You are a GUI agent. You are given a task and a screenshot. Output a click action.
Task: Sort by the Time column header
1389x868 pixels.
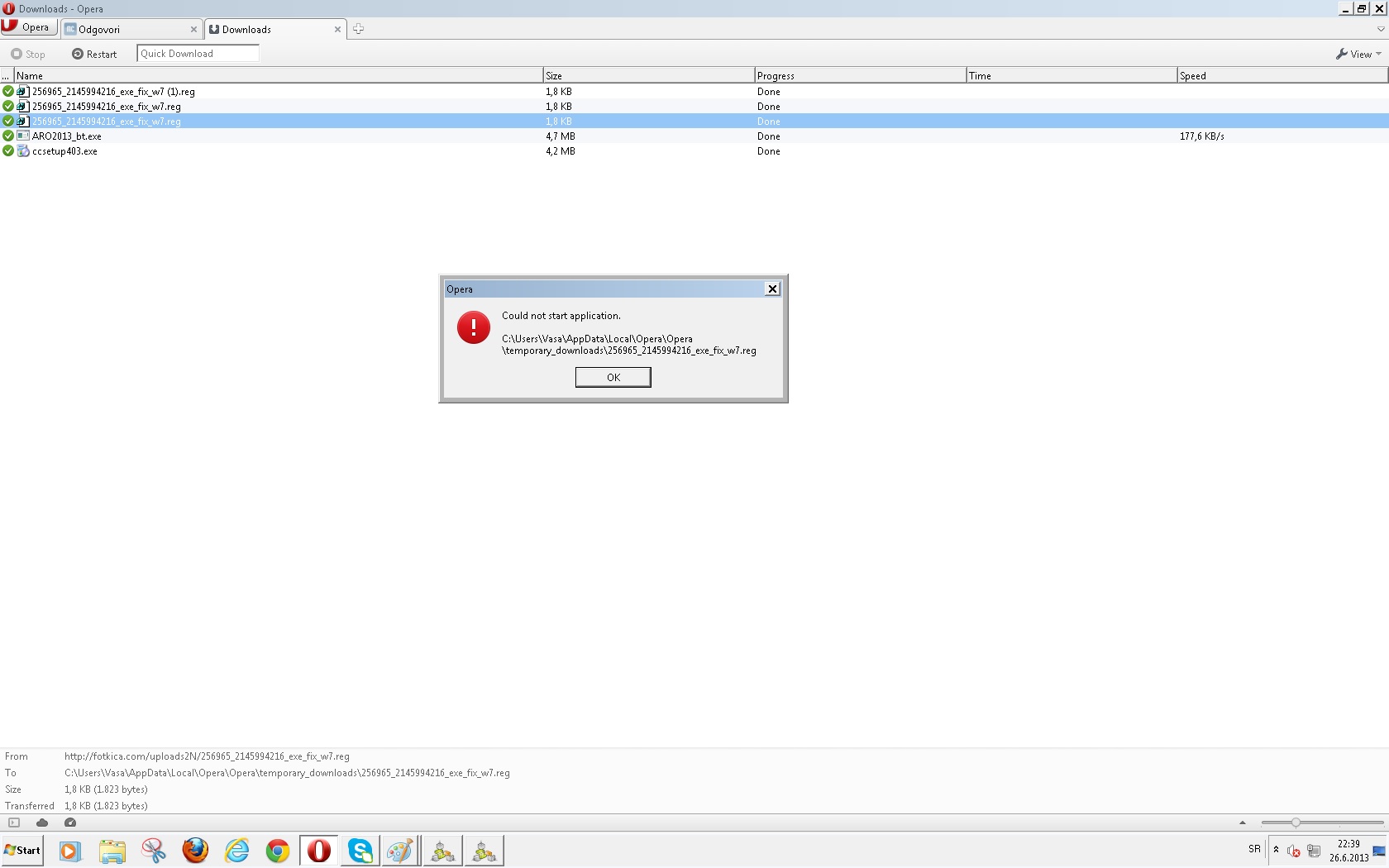coord(1072,75)
